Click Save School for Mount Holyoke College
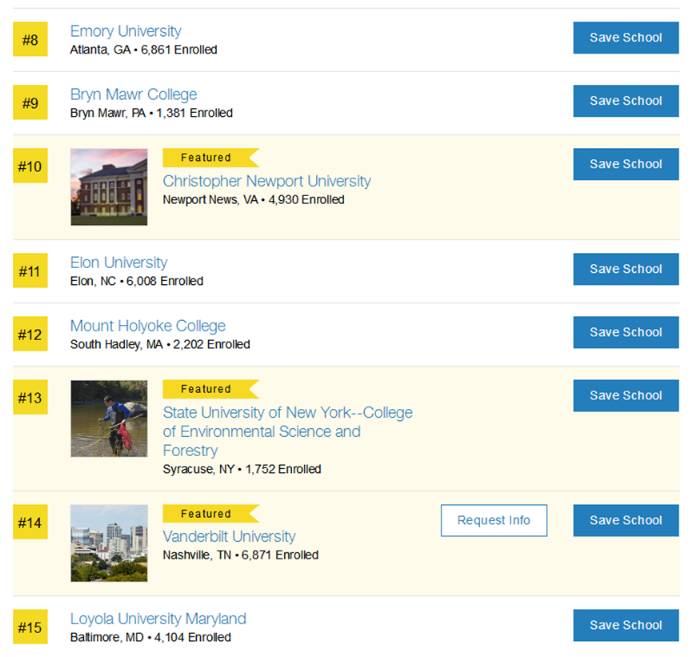 pos(625,332)
